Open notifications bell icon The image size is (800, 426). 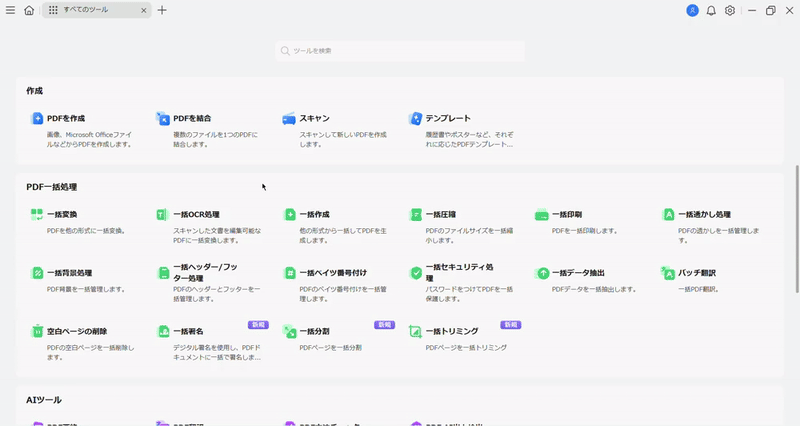(x=711, y=10)
